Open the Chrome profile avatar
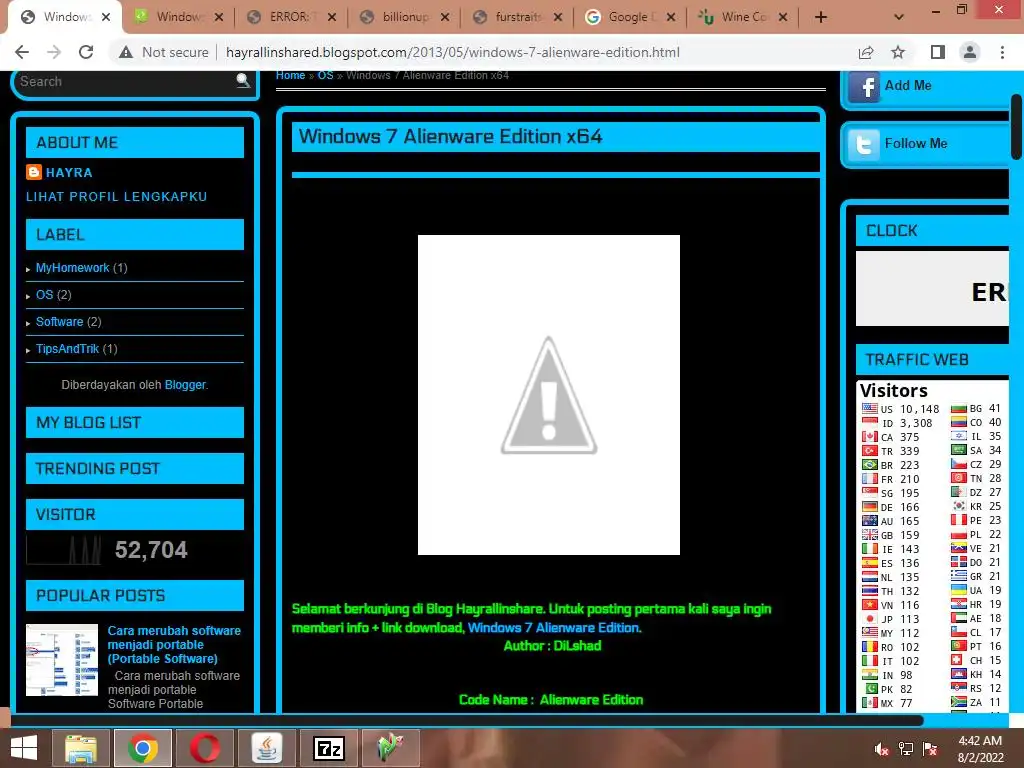The image size is (1024, 768). [970, 52]
